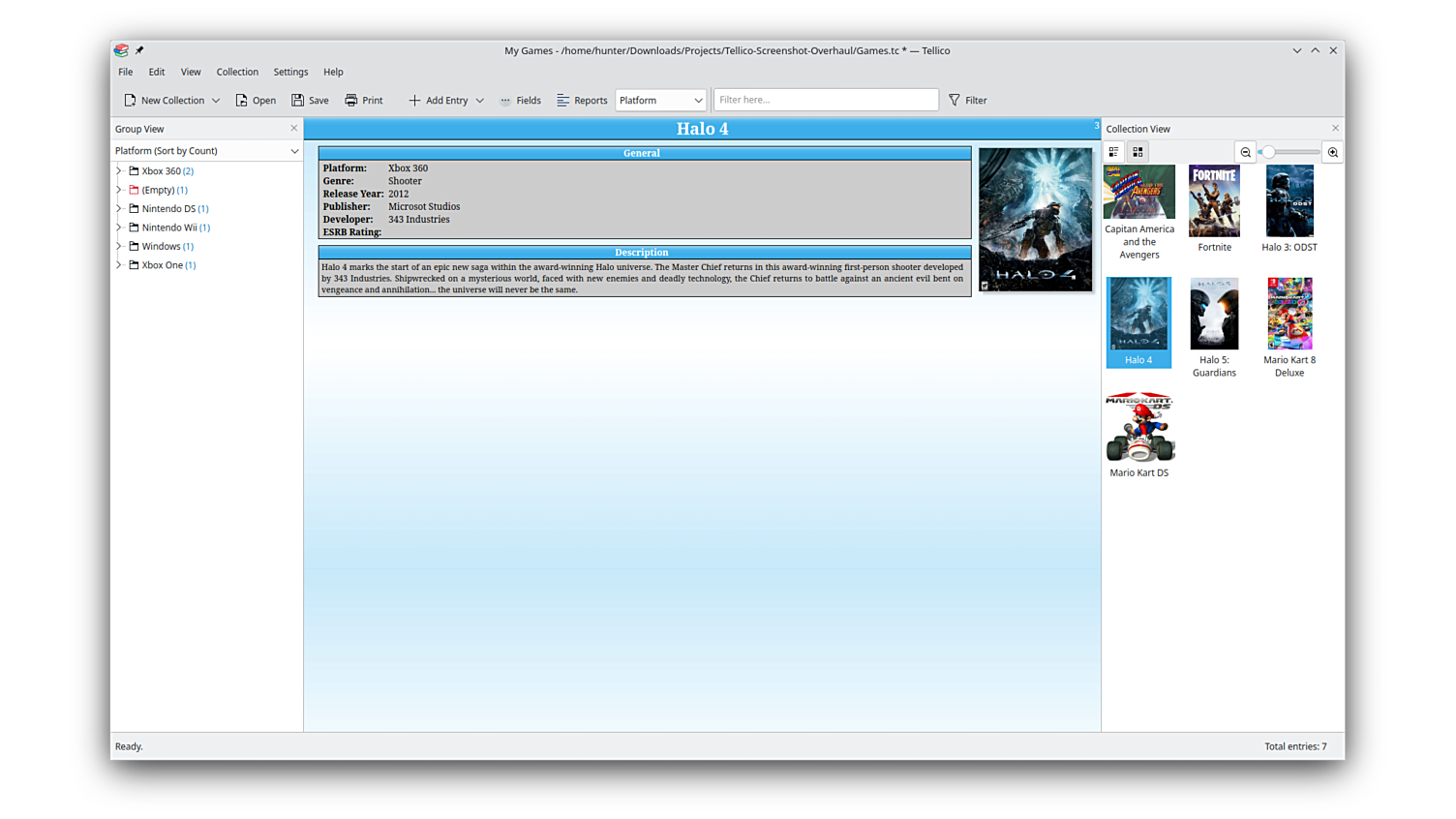Select the Nintendo DS group
1456x819 pixels.
(x=168, y=209)
